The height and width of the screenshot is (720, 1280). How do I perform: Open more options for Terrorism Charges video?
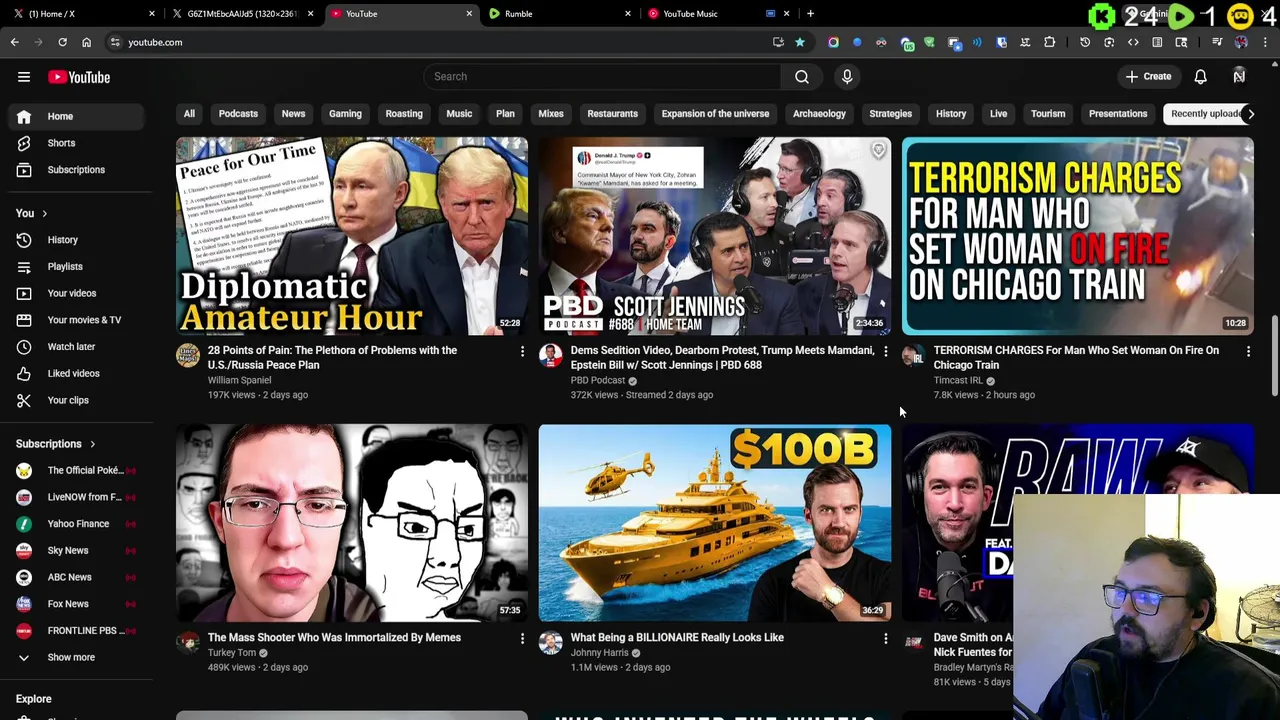pos(1248,351)
